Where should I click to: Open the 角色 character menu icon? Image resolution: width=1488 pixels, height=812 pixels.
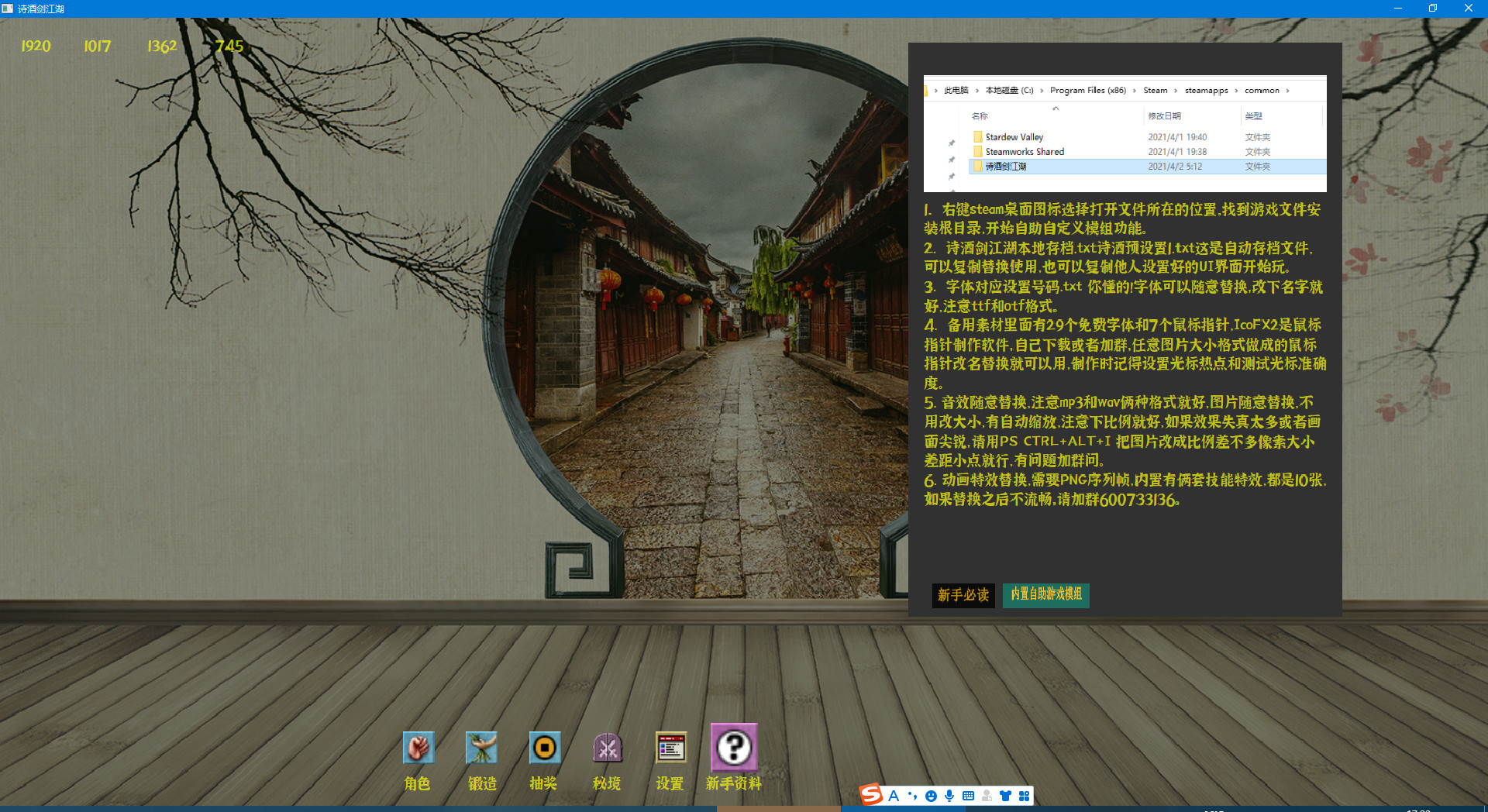[418, 748]
